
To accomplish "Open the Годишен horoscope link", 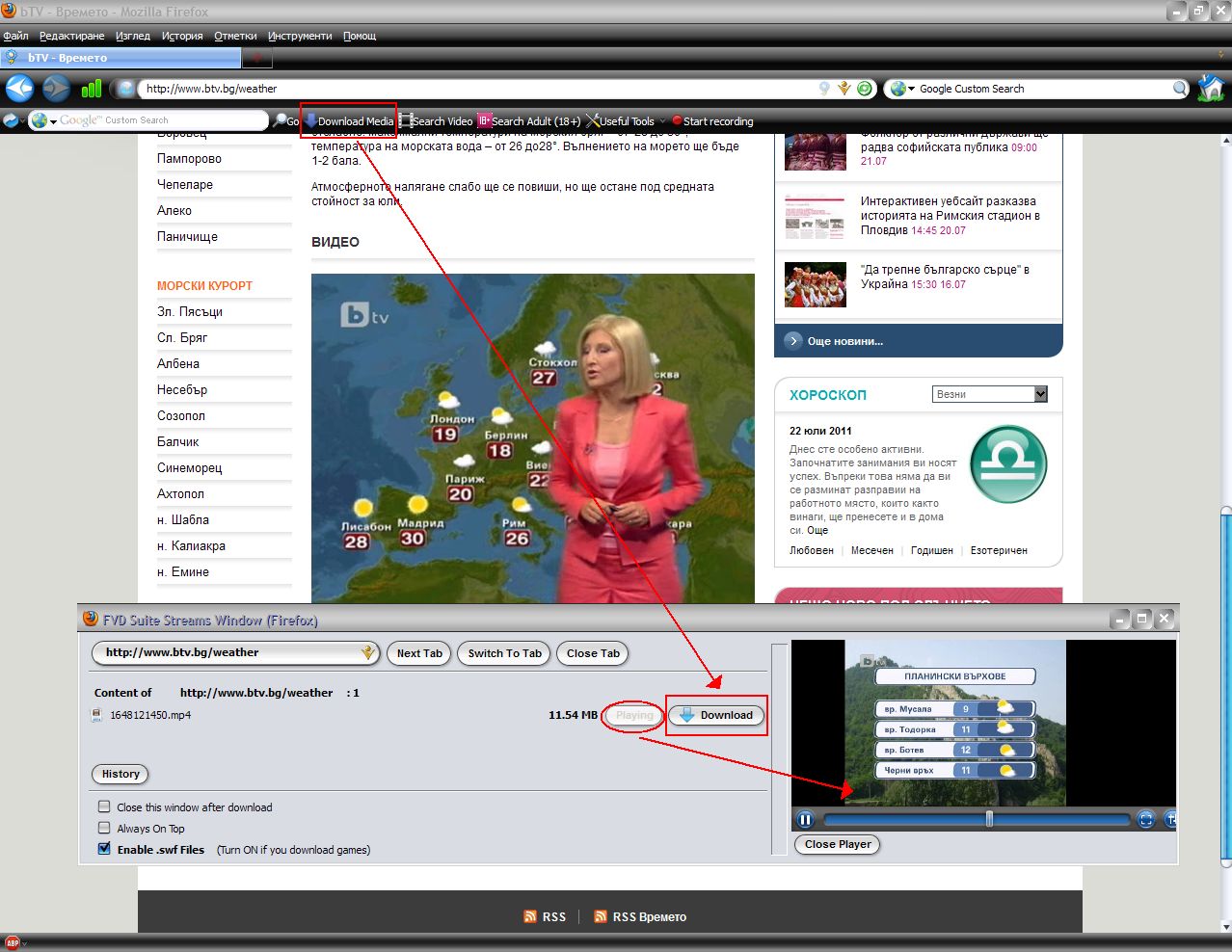I will tap(932, 550).
